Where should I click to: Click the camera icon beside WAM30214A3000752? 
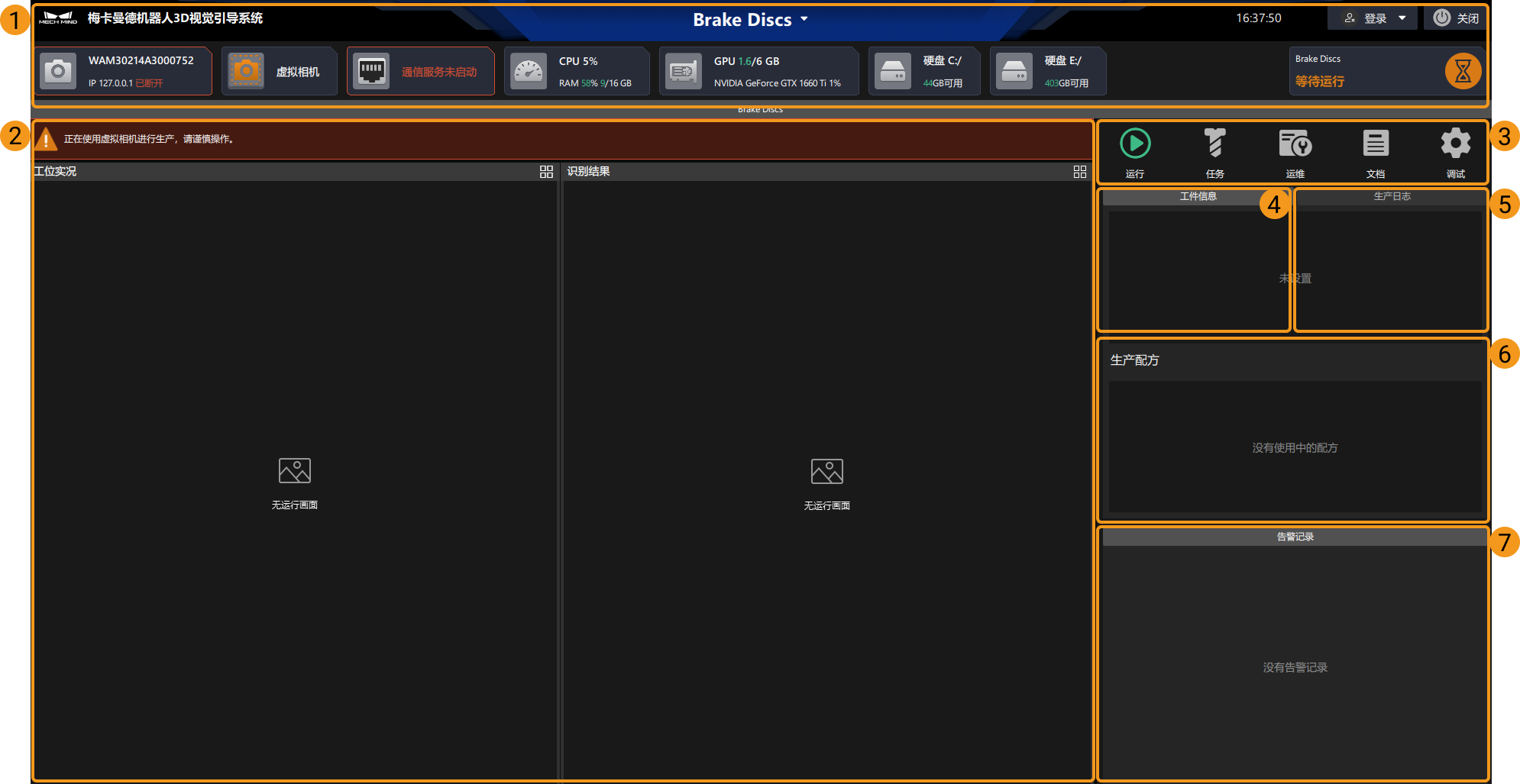(x=58, y=71)
